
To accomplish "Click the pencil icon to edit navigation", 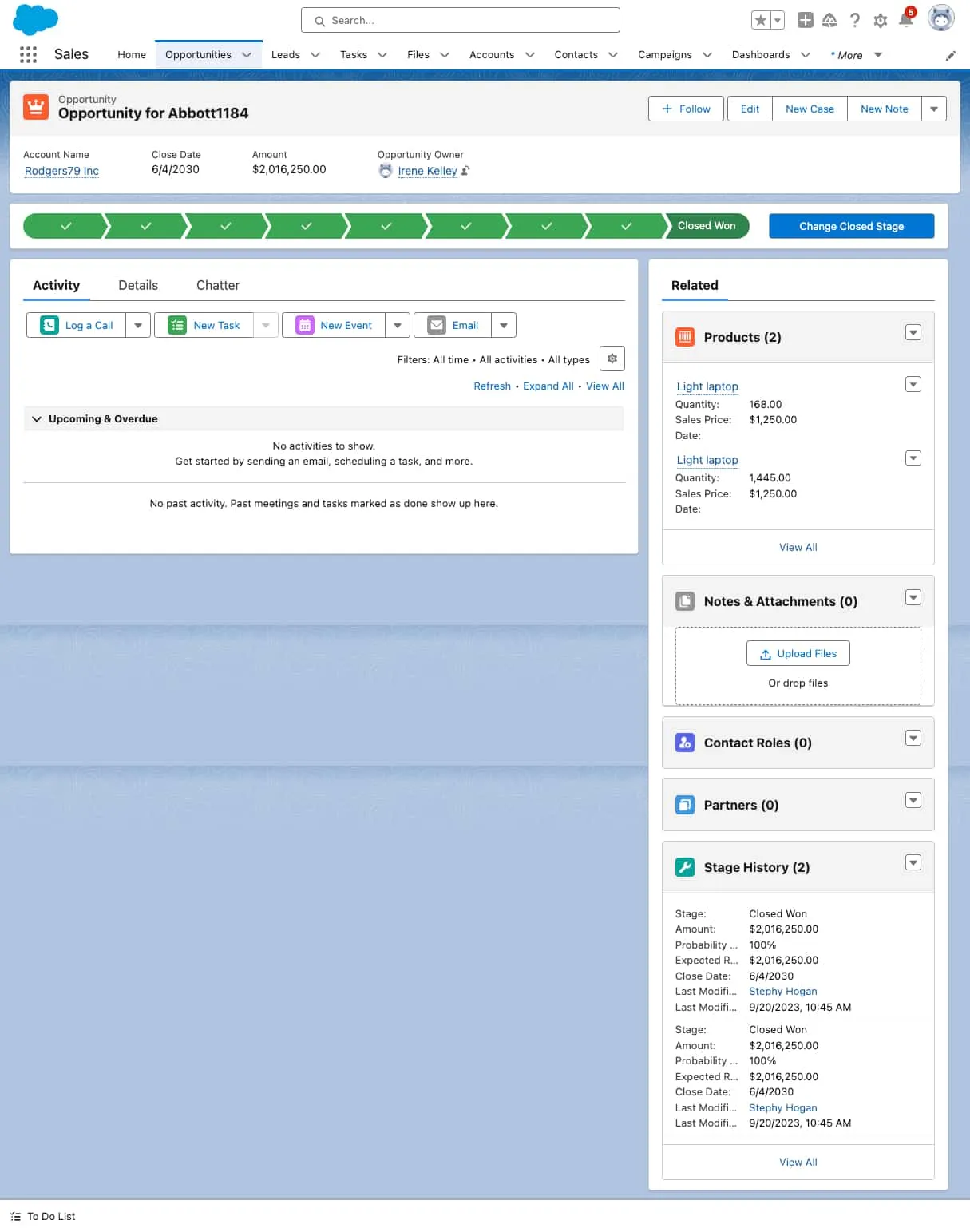I will pyautogui.click(x=950, y=55).
